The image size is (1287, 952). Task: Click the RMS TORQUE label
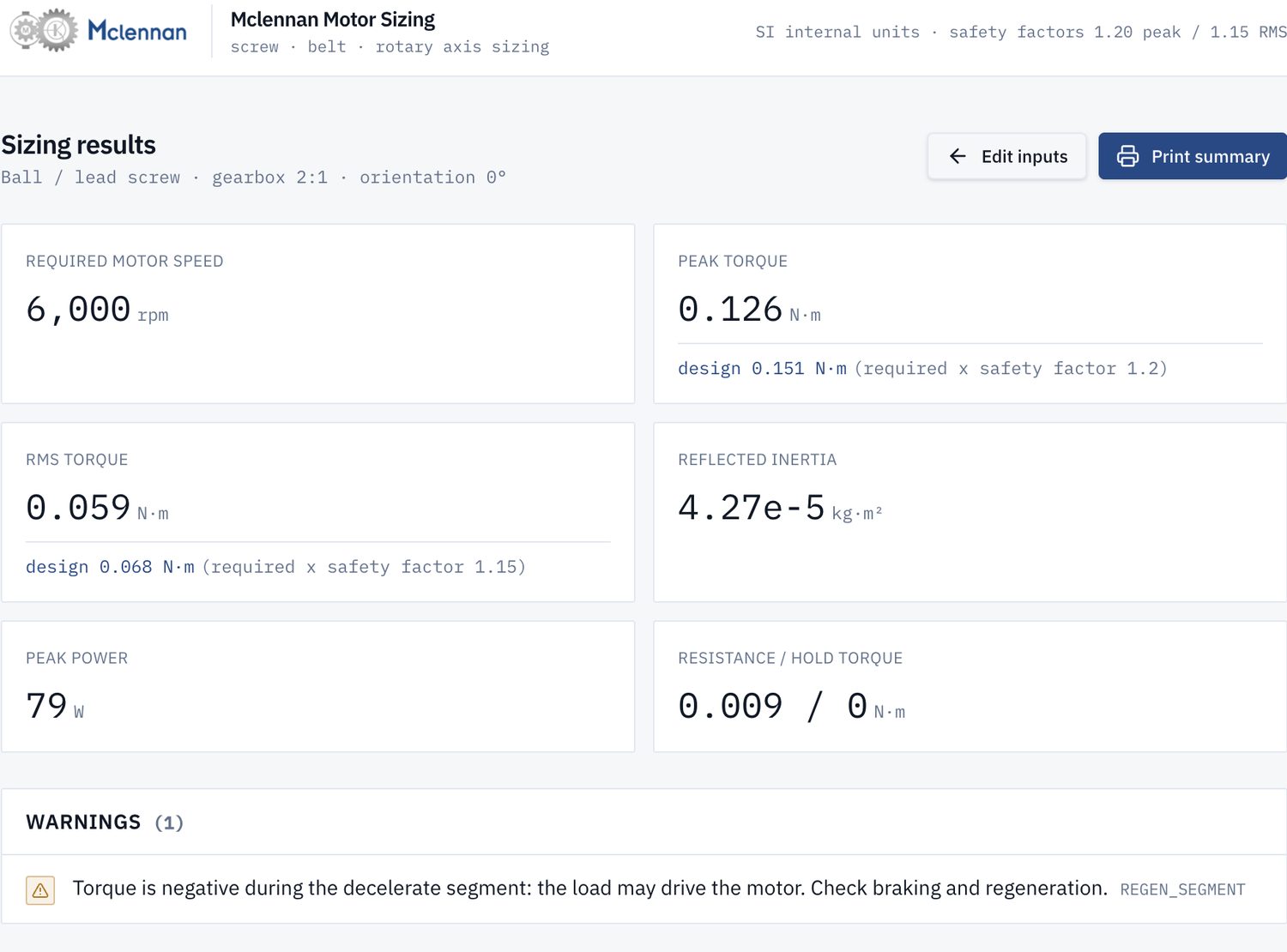tap(77, 460)
